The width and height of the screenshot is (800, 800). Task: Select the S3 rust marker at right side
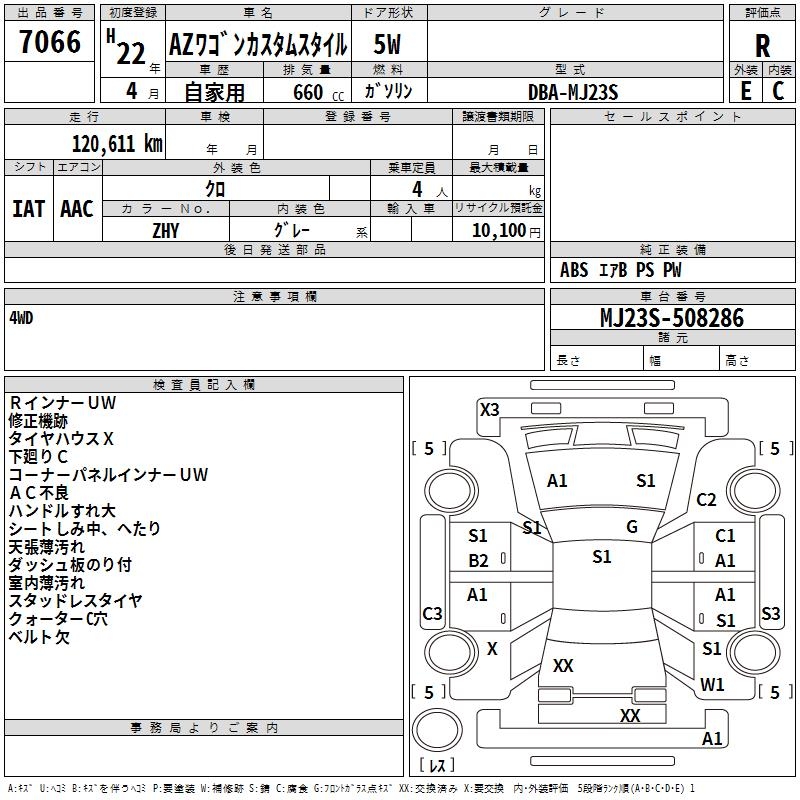pyautogui.click(x=770, y=613)
